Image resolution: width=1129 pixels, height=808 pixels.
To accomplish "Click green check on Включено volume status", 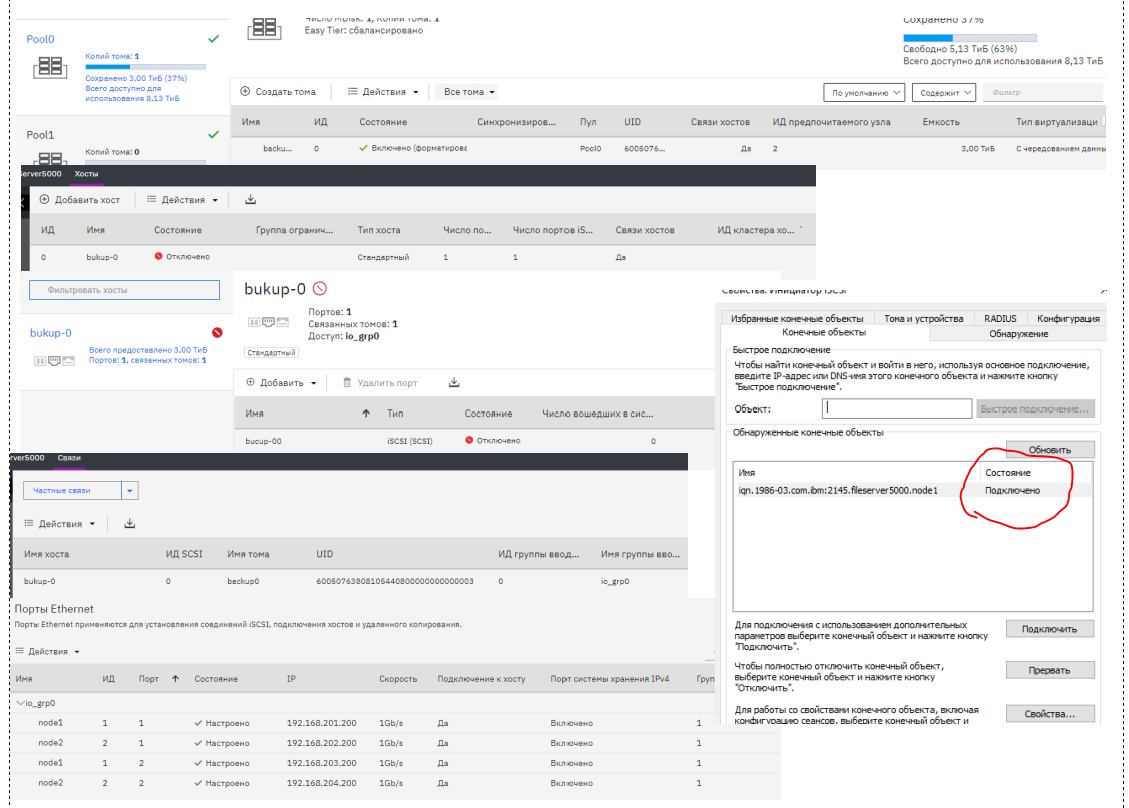I will coord(364,148).
